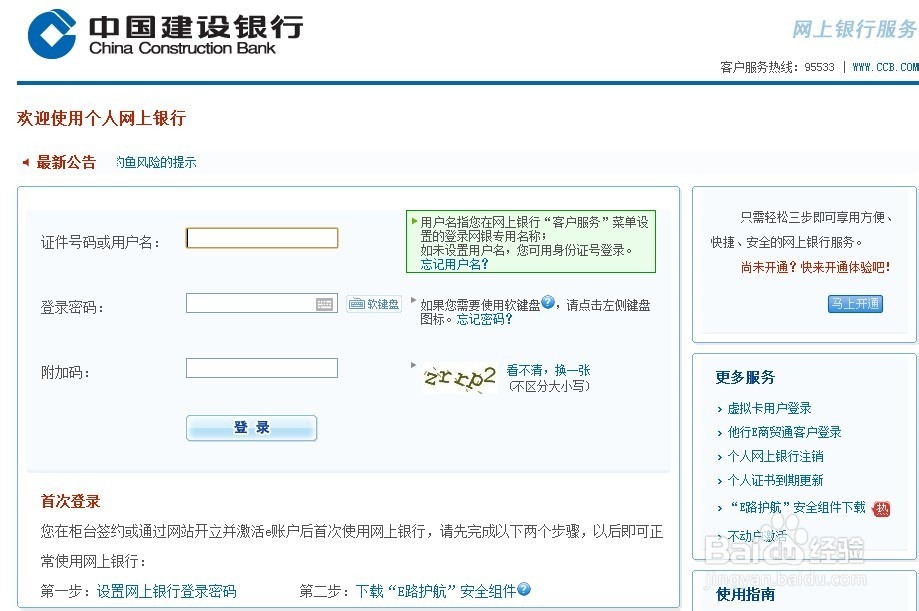919x611 pixels.
Task: Open the 钓鱼风险的提示 tab
Action: pyautogui.click(x=155, y=160)
